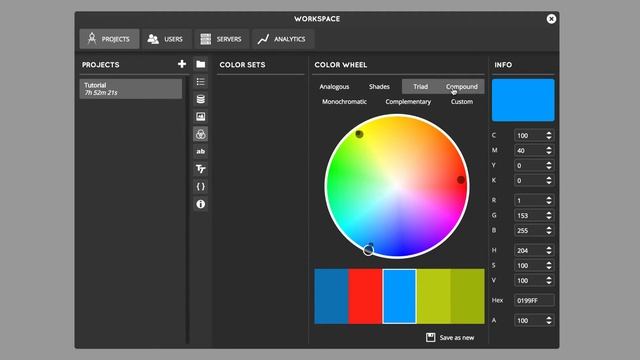Click the Color Sets heading
The image size is (640, 360).
(242, 64)
